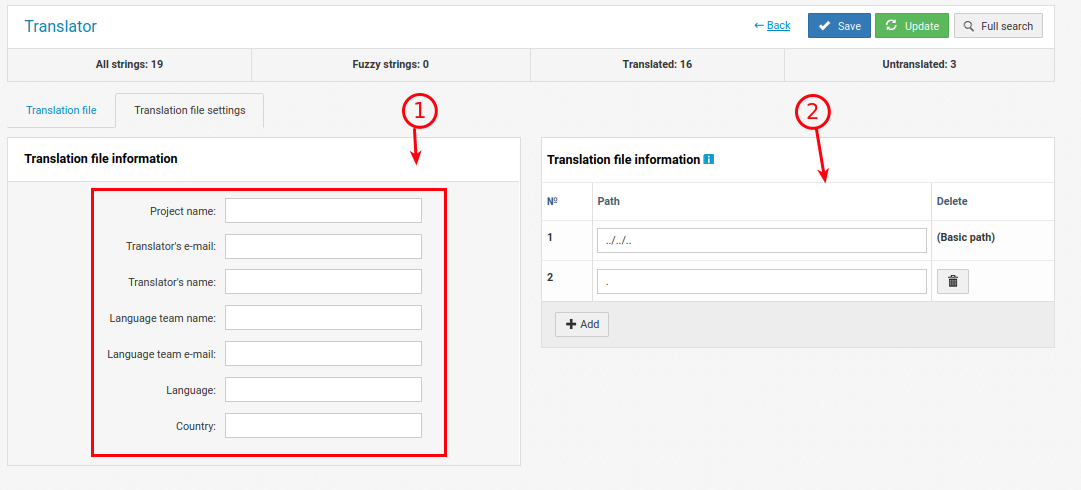The height and width of the screenshot is (490, 1081).
Task: Click the Delete column header
Action: (952, 201)
